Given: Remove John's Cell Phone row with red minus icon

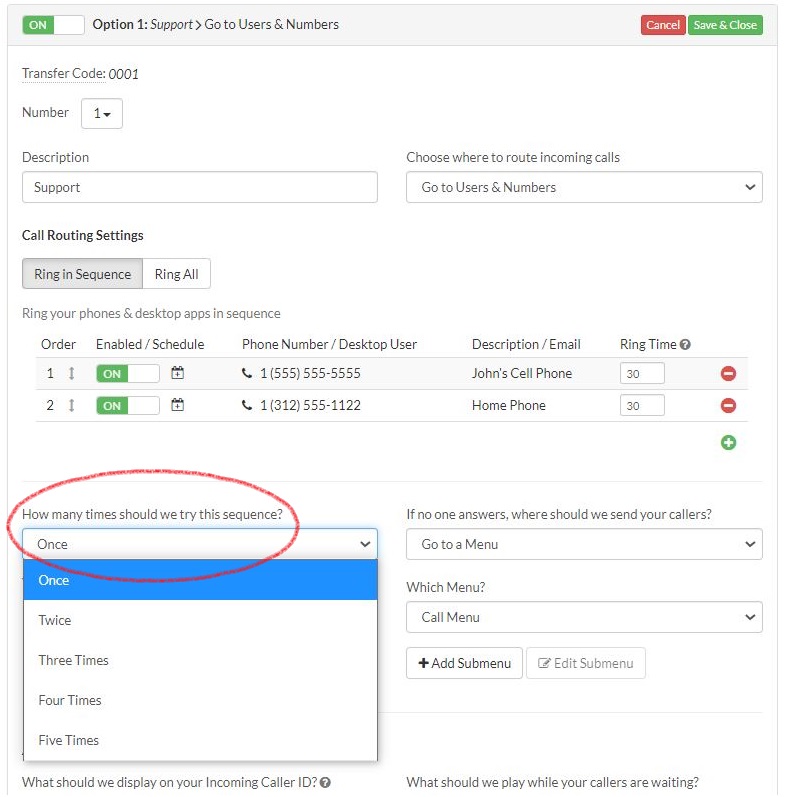Looking at the screenshot, I should click(728, 373).
